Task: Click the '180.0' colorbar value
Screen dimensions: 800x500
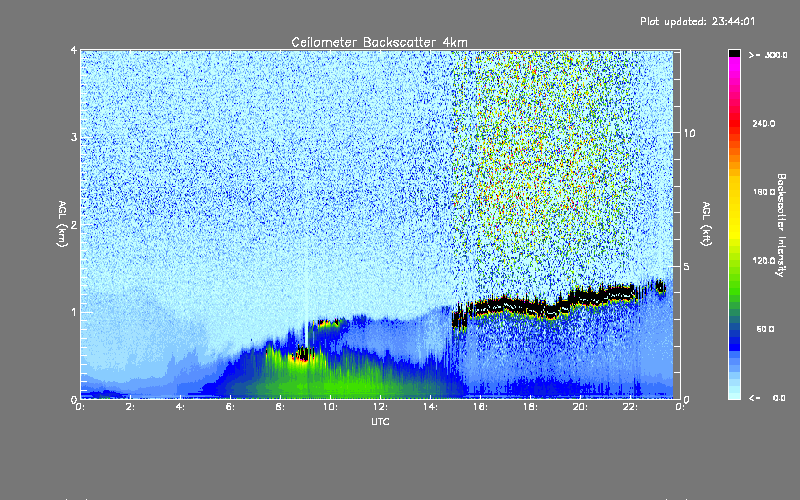Action: (764, 192)
